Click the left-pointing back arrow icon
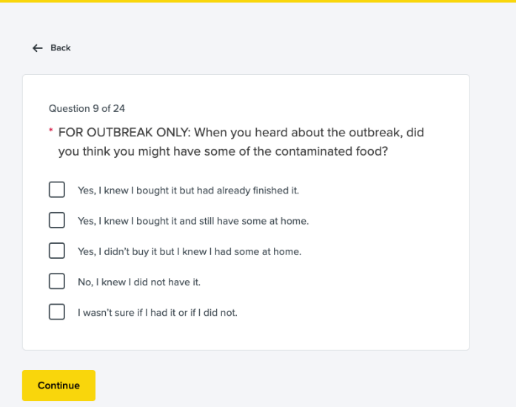 (37, 48)
